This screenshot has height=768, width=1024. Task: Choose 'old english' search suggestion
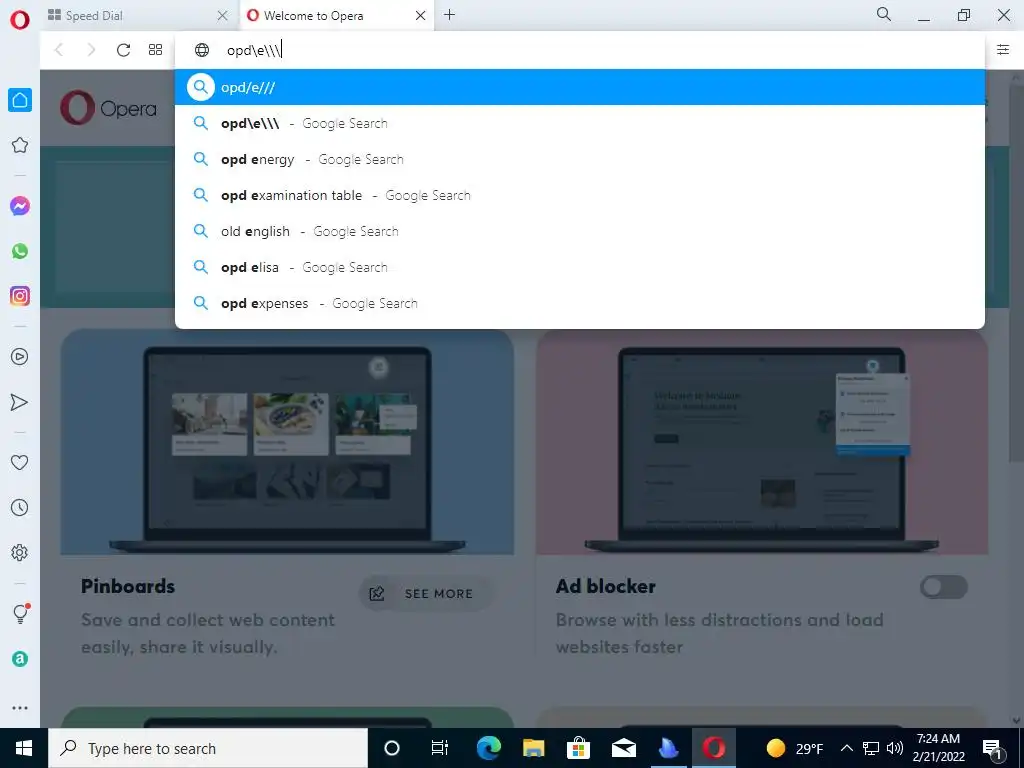(580, 231)
